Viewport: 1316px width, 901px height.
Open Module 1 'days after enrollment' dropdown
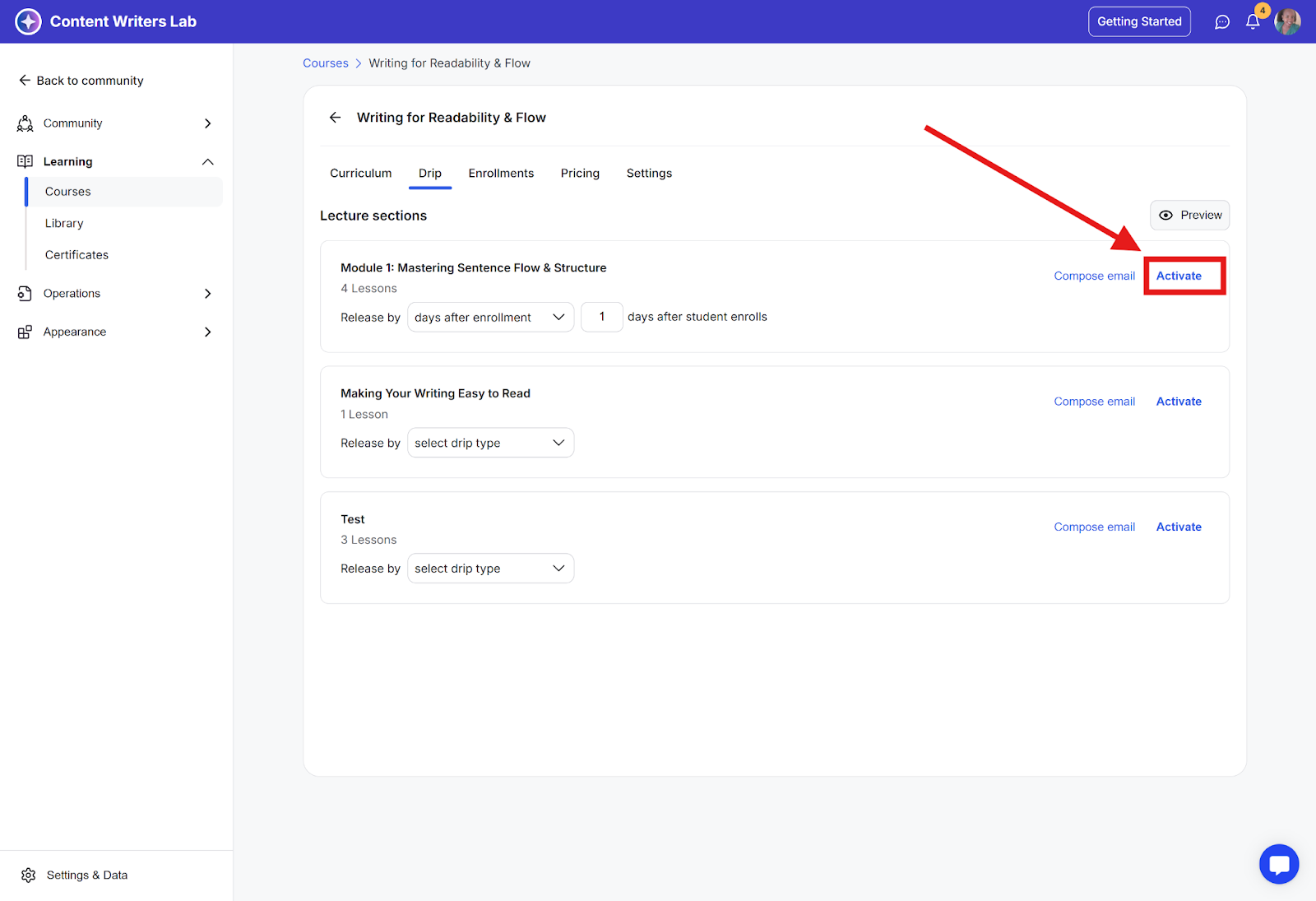[490, 318]
